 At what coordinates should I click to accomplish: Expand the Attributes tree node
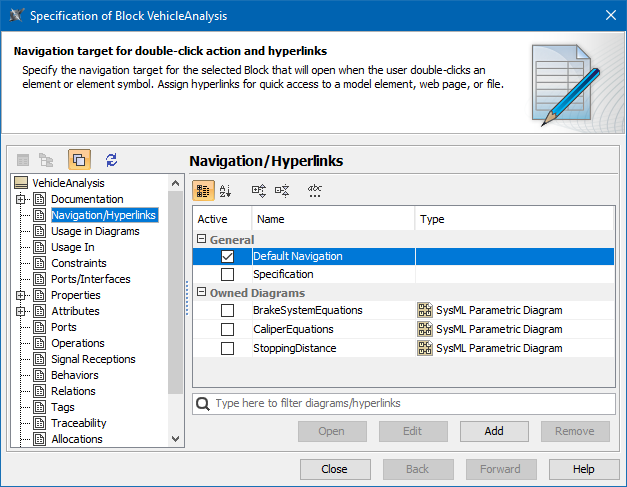point(20,311)
